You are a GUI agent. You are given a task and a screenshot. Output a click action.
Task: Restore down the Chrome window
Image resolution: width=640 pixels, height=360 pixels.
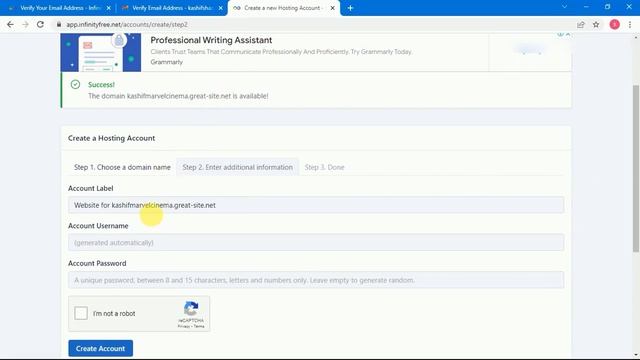click(x=607, y=7)
